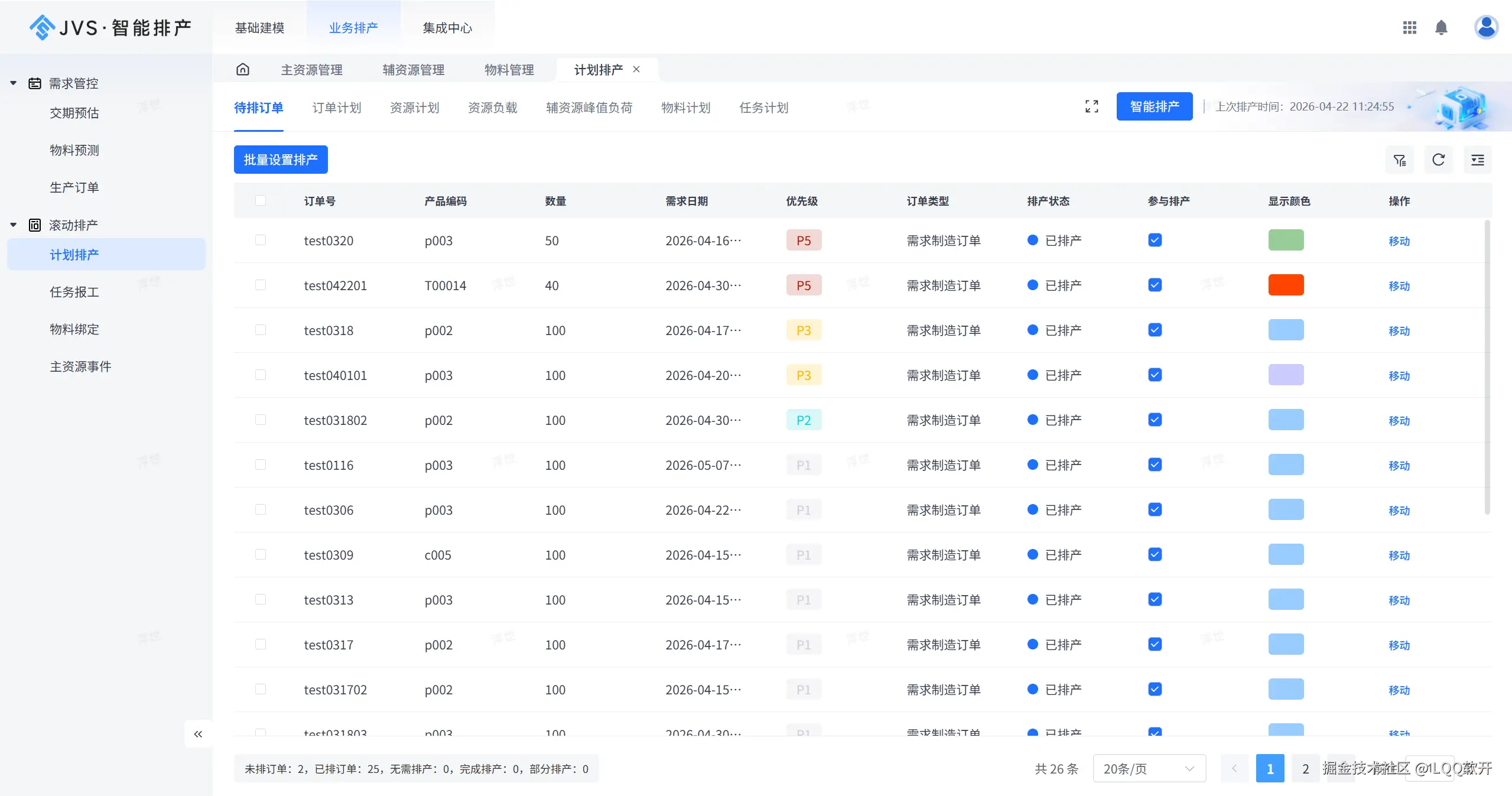Switch to the 订单计划 tab
Viewport: 1512px width, 796px height.
(336, 108)
